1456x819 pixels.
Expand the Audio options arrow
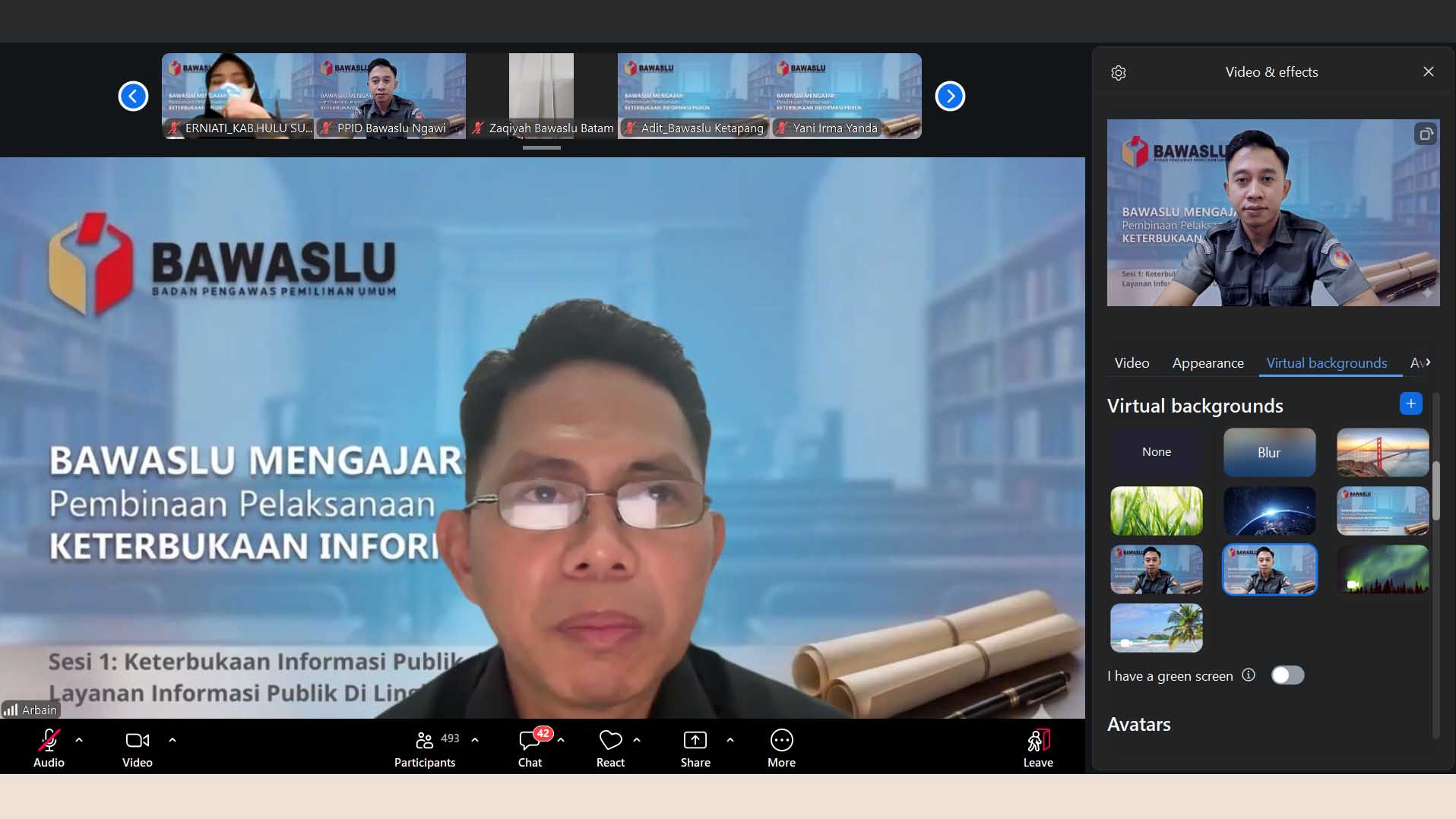click(79, 739)
